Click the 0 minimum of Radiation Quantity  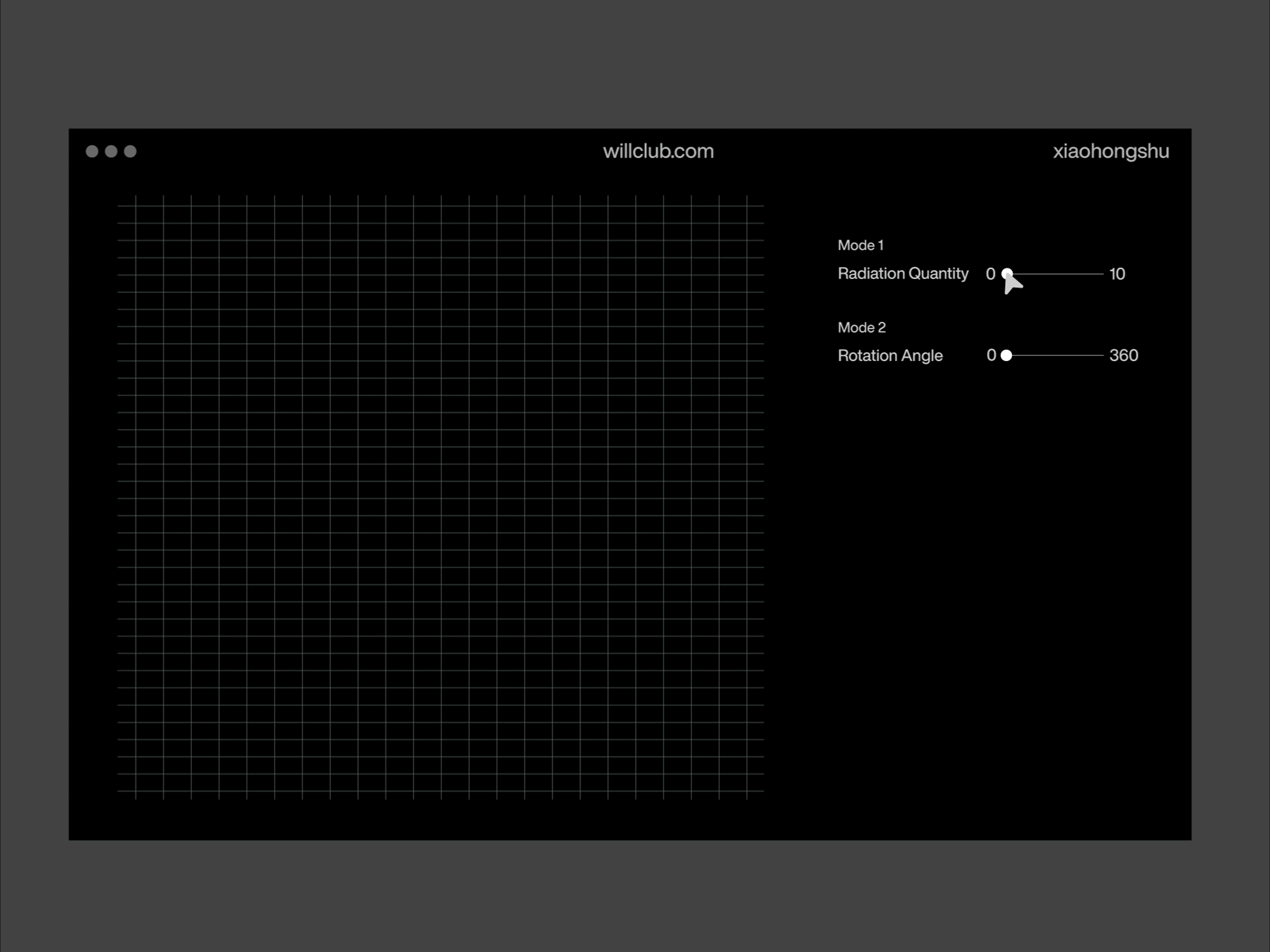990,274
